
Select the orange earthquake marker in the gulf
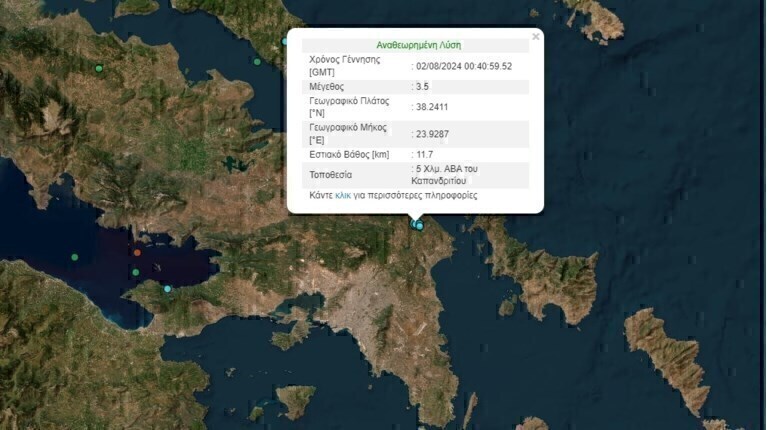coord(137,252)
